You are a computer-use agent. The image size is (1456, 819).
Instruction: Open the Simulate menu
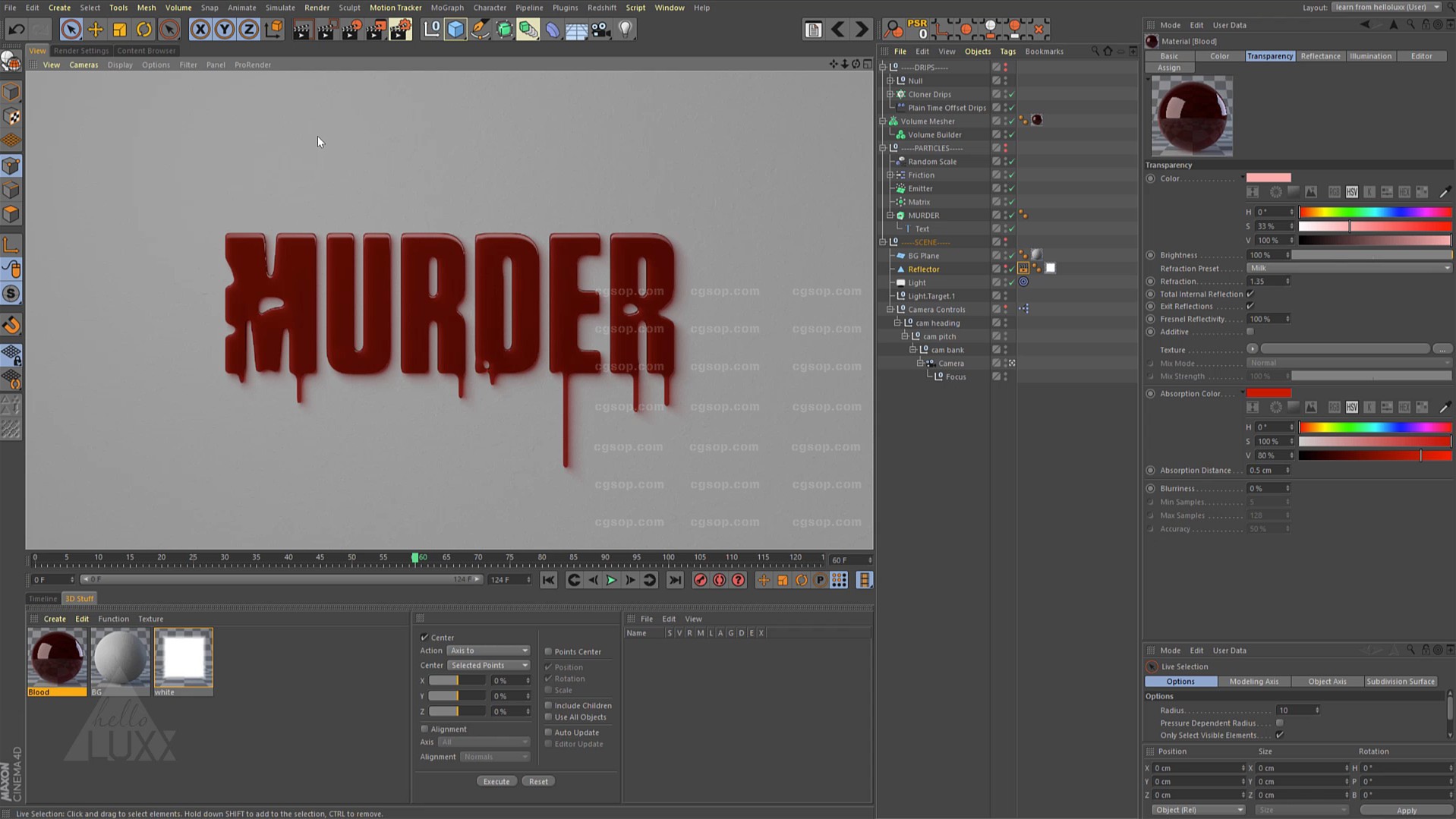pyautogui.click(x=280, y=8)
